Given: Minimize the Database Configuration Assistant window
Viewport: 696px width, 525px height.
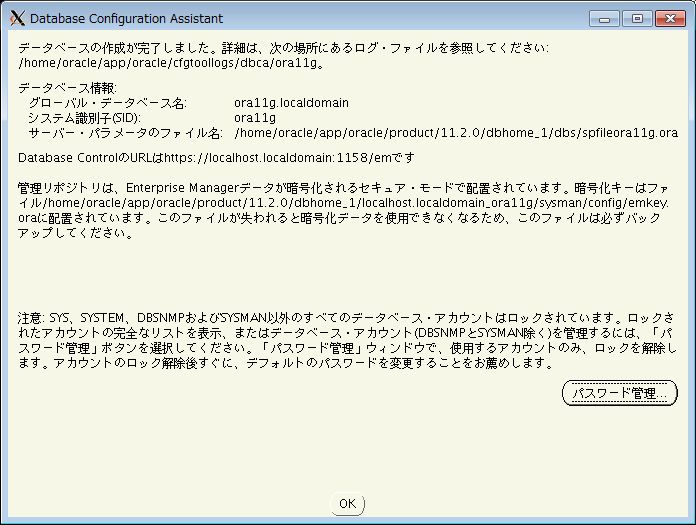Looking at the screenshot, I should (604, 19).
